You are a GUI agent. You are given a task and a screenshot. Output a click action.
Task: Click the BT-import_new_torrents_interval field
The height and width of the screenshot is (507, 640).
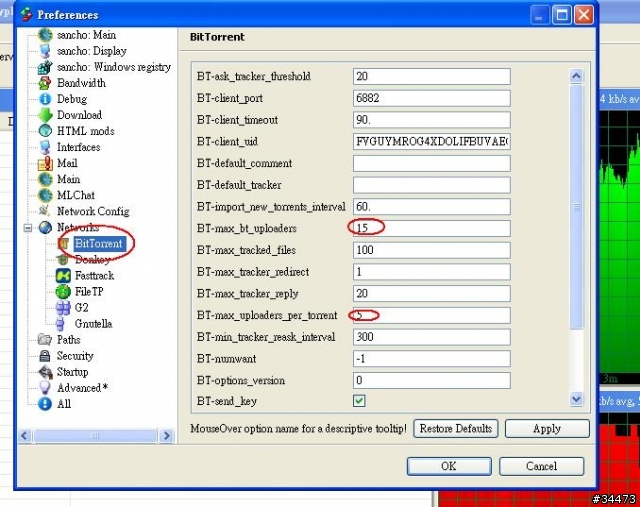[x=431, y=207]
